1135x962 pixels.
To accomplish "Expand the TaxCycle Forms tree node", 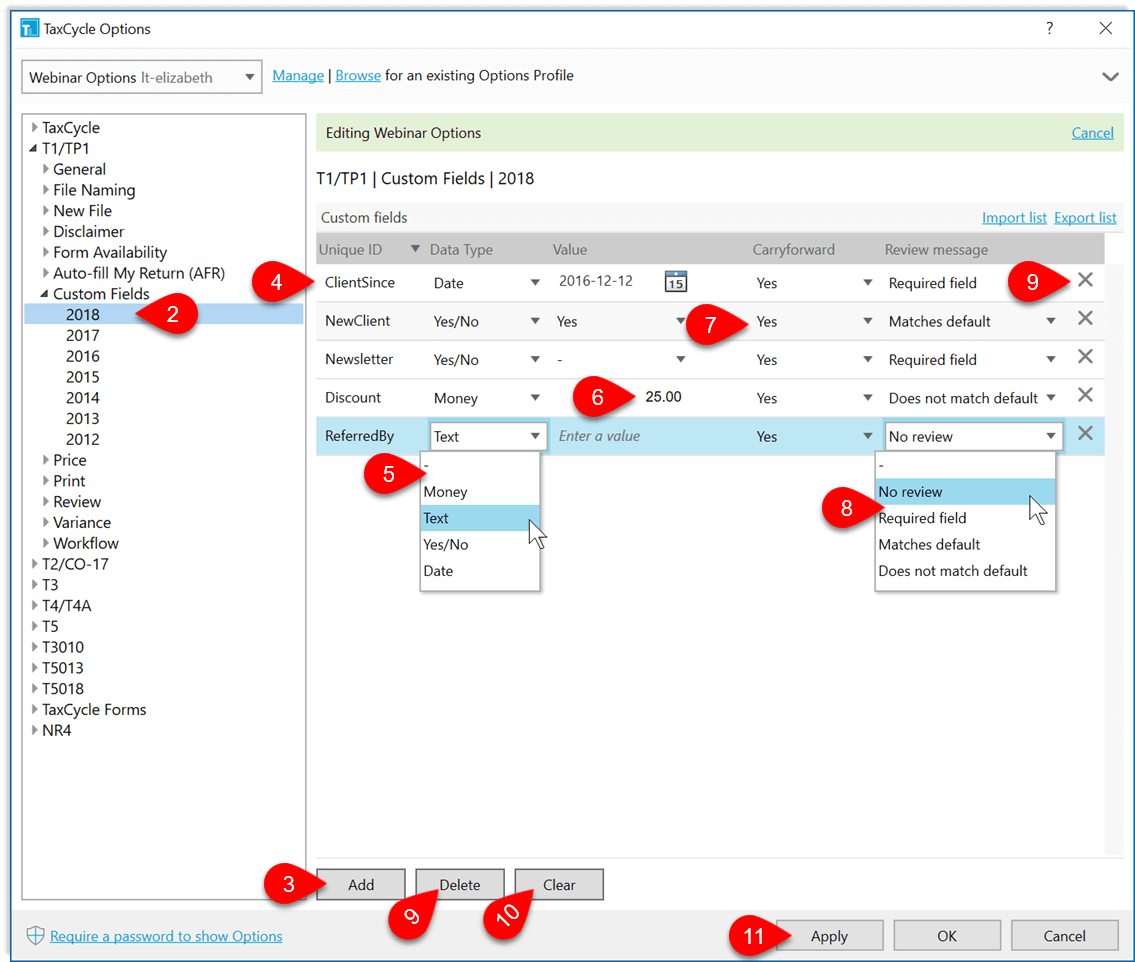I will click(x=34, y=709).
